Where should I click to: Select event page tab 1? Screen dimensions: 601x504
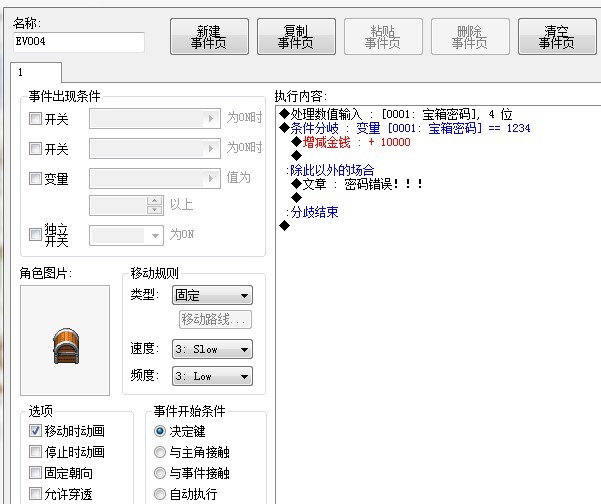coord(36,72)
